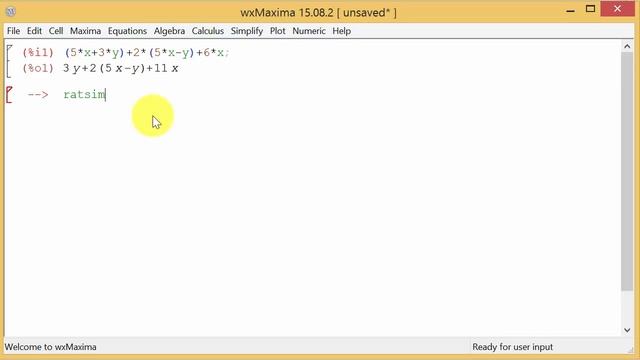Click the ratsim input text in the active cell
Image resolution: width=640 pixels, height=360 pixels.
(84, 95)
